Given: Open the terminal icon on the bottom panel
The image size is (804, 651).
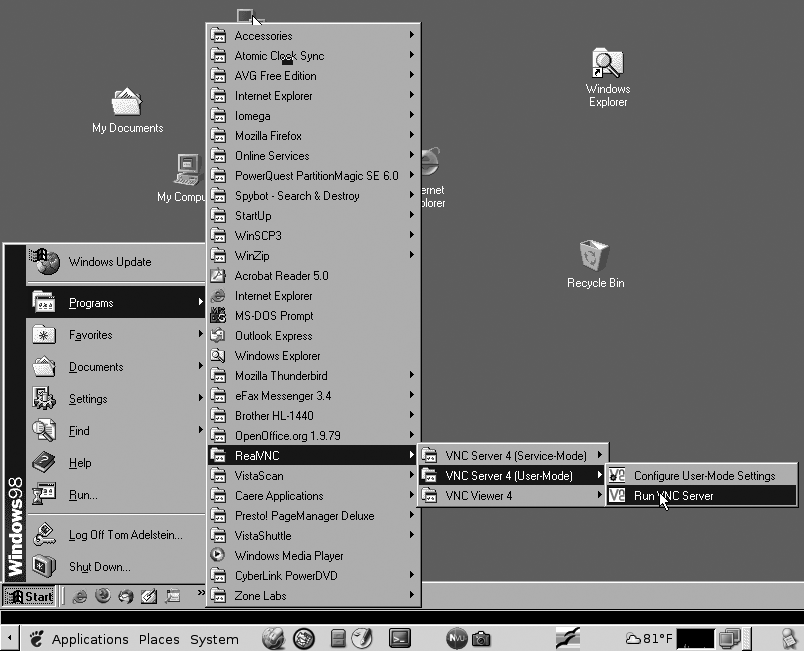Looking at the screenshot, I should pos(399,637).
